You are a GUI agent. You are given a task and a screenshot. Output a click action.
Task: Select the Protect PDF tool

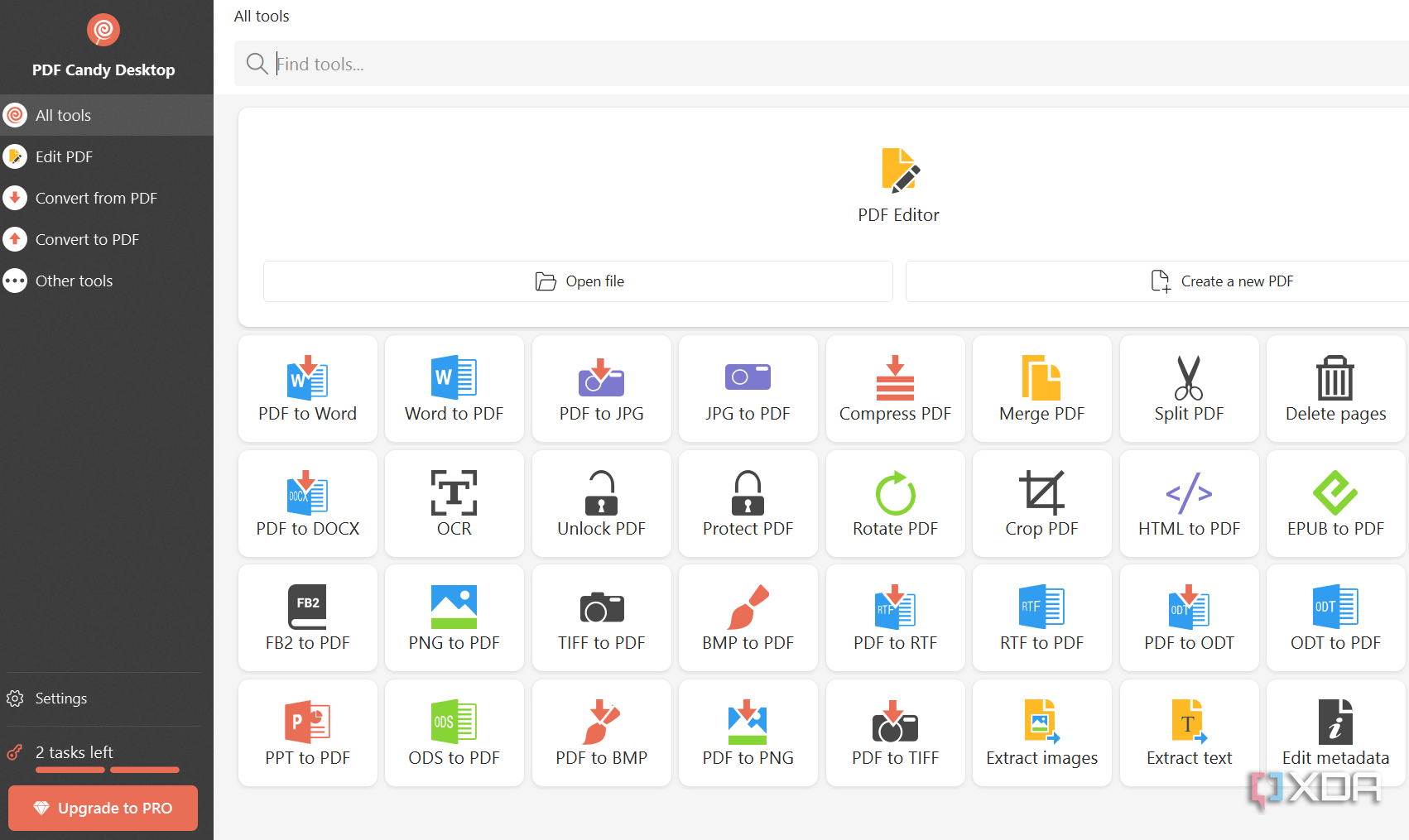748,503
